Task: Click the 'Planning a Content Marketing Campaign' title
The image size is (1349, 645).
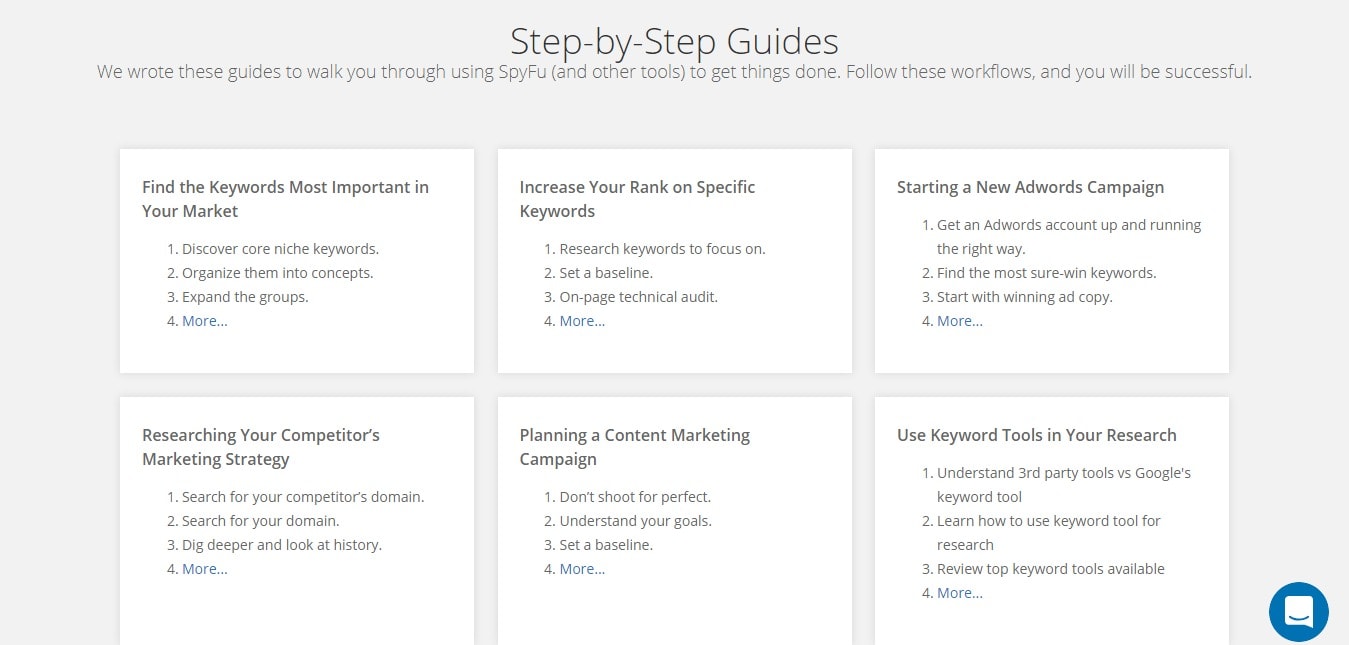Action: coord(634,447)
